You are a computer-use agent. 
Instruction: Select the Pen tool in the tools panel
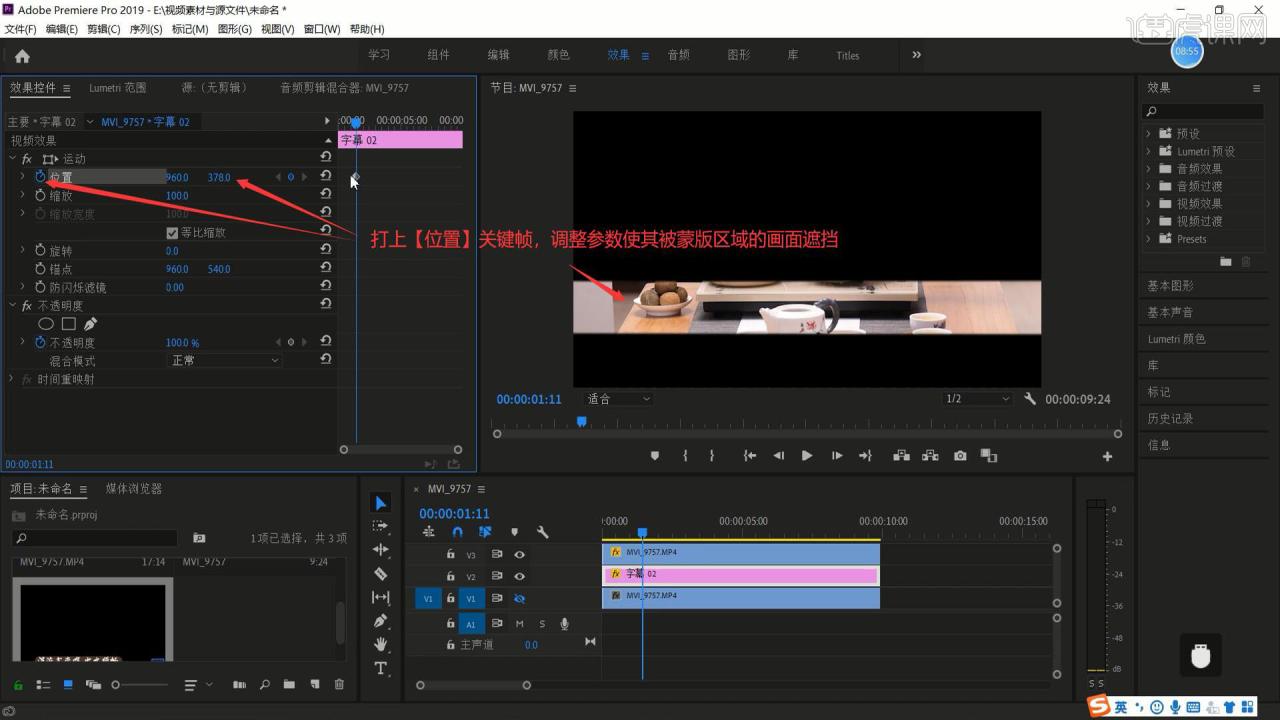(x=380, y=621)
